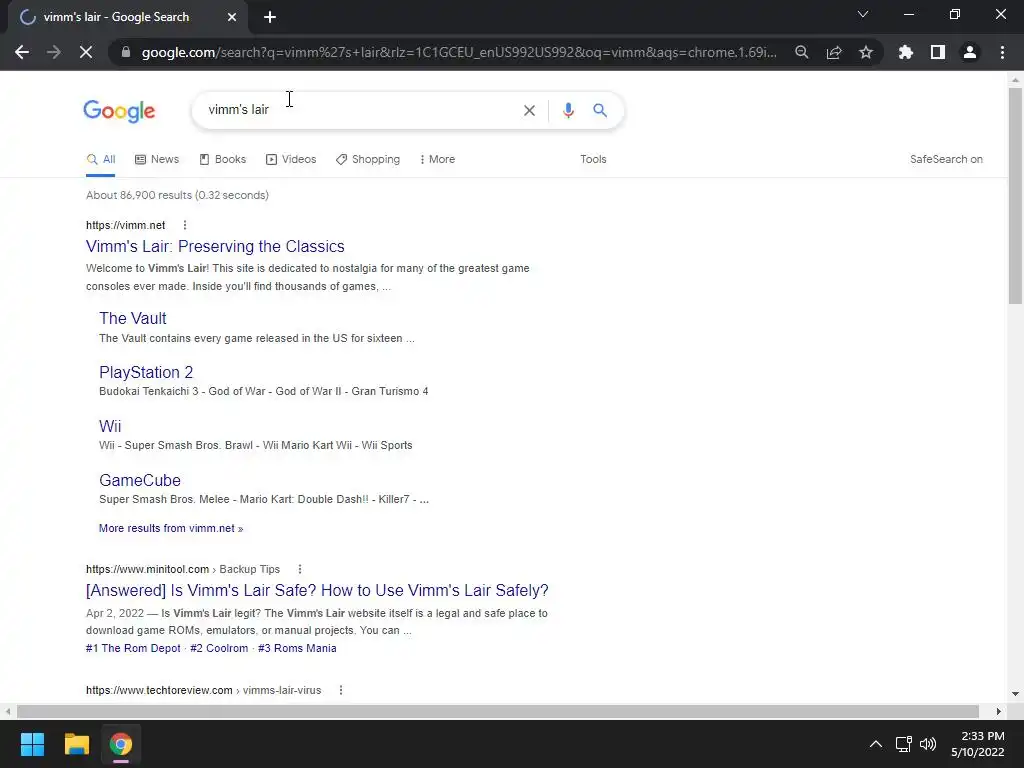This screenshot has height=768, width=1024.
Task: Toggle the browser side panel icon
Action: point(938,52)
